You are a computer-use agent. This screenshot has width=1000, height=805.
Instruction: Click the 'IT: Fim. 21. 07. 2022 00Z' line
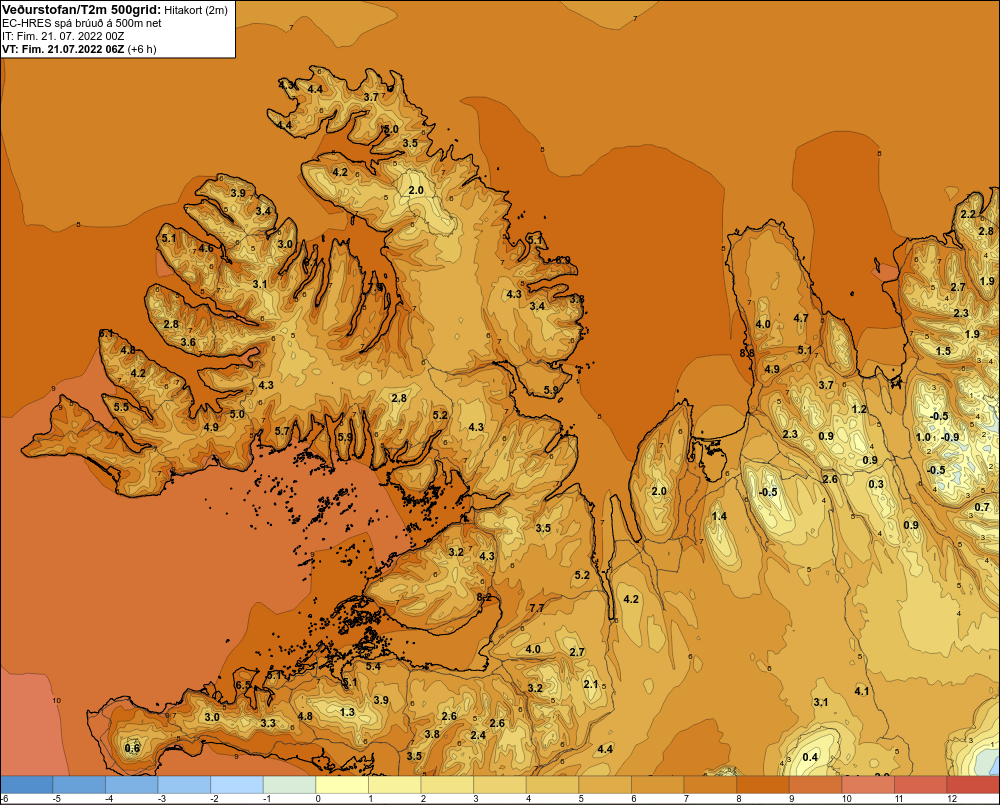61,36
